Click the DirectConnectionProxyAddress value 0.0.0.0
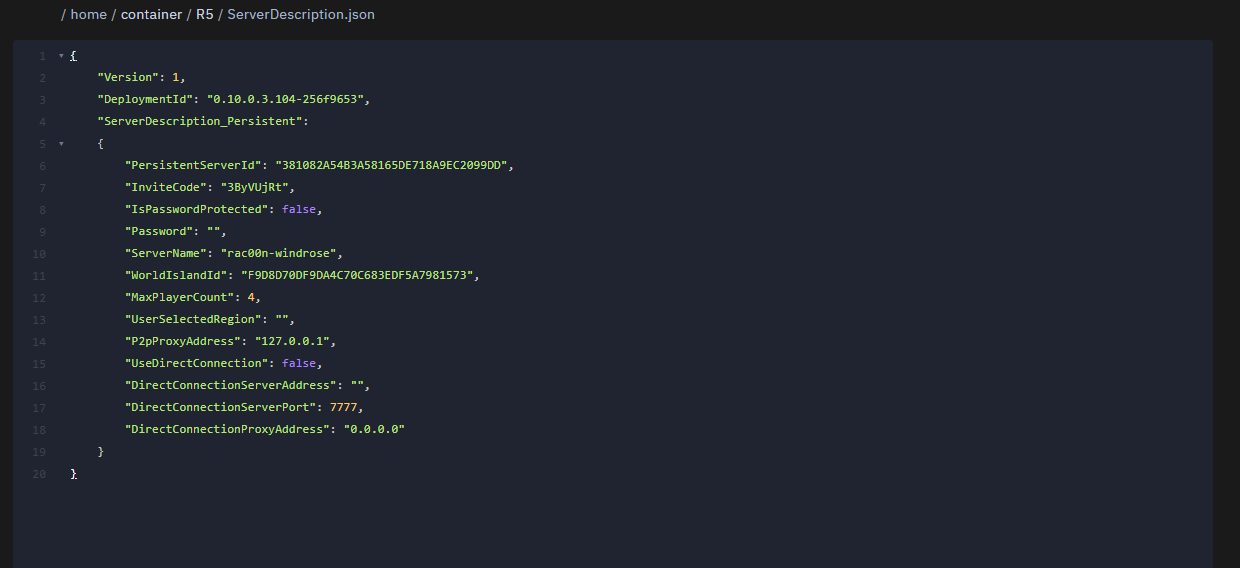The image size is (1240, 568). click(374, 430)
